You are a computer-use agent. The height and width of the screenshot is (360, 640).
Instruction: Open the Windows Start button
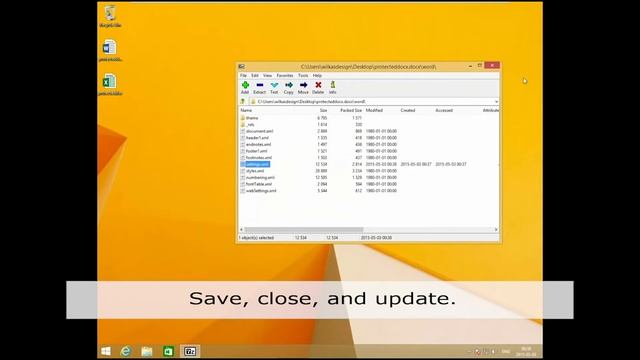tap(106, 351)
